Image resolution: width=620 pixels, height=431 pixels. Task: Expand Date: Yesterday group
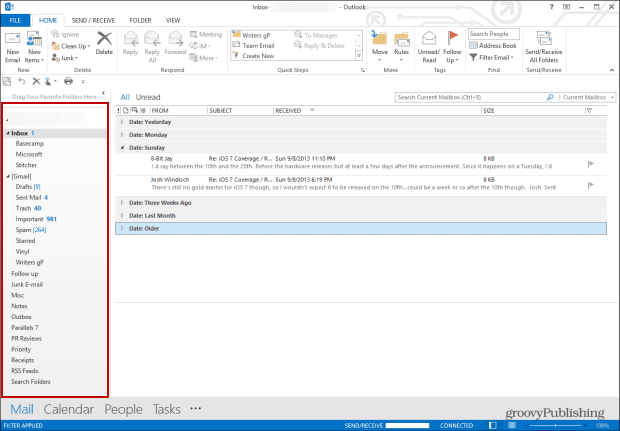[122, 122]
